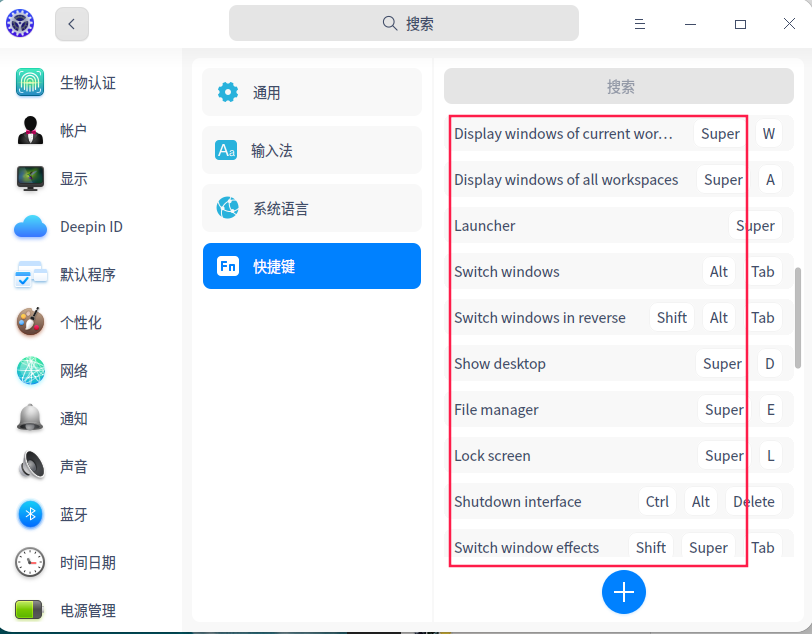
Task: Focus the top 搜索 search field
Action: (x=404, y=23)
